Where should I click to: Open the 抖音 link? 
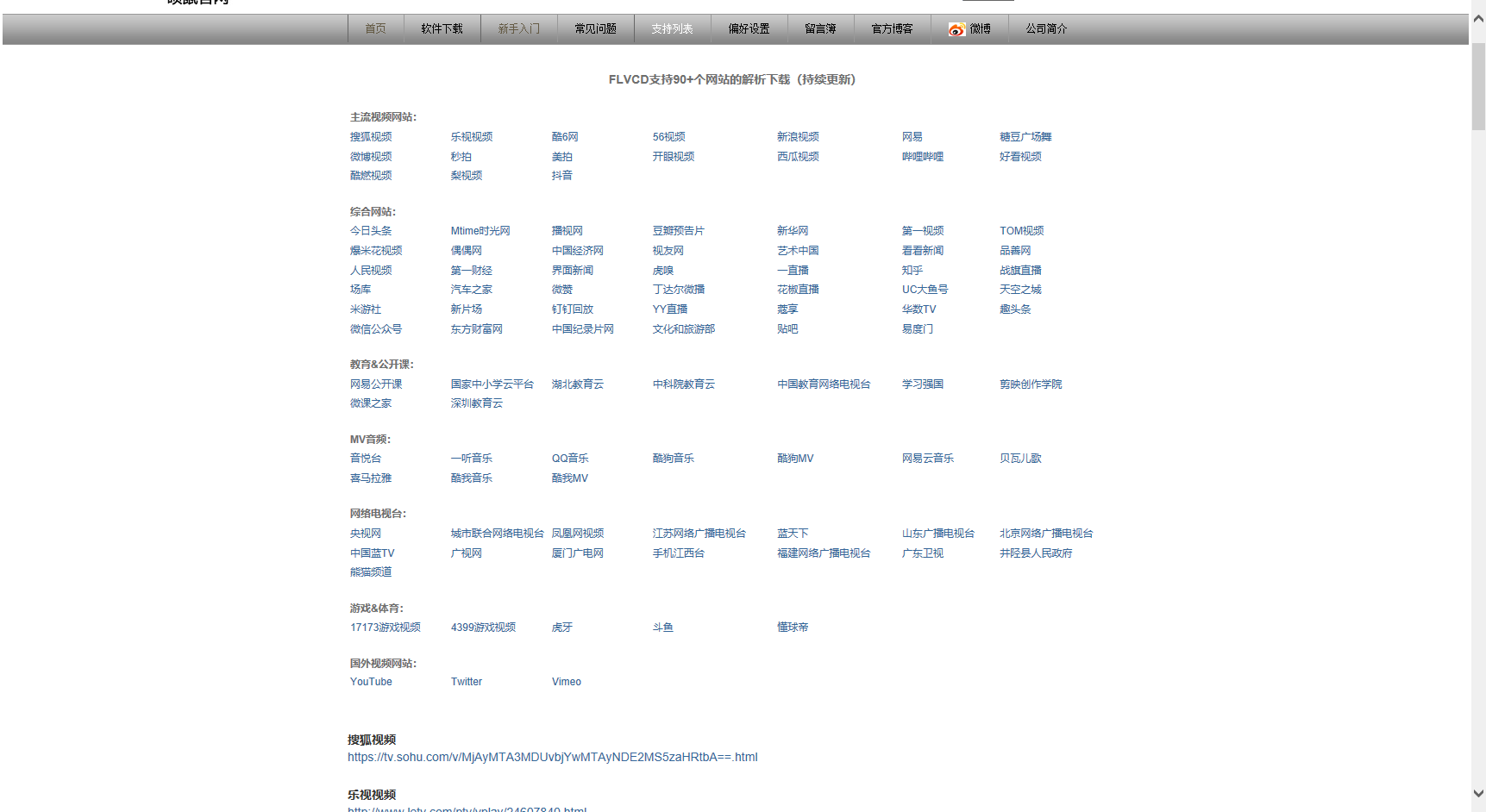[x=562, y=176]
